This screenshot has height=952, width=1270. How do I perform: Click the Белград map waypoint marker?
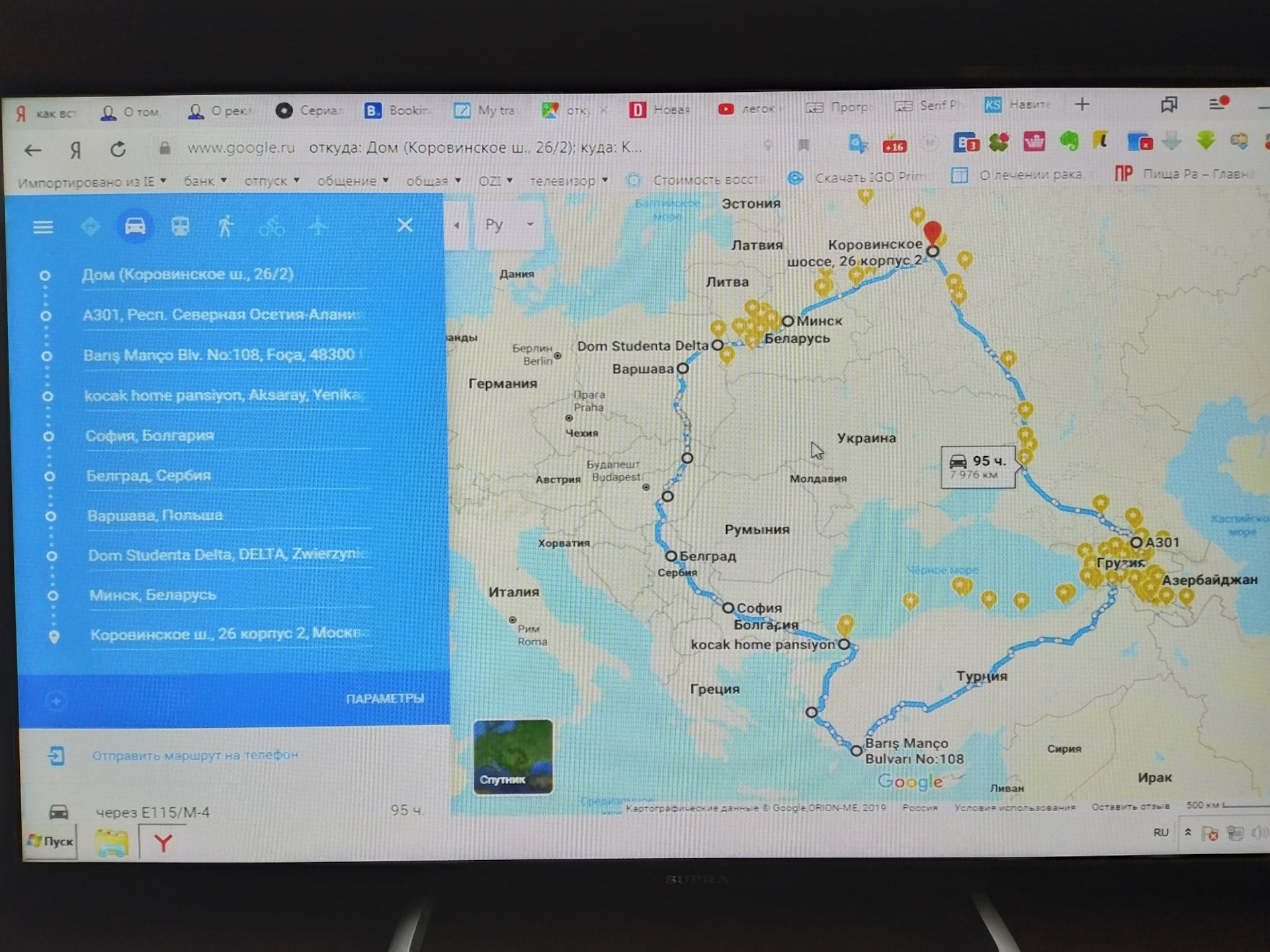pyautogui.click(x=671, y=556)
